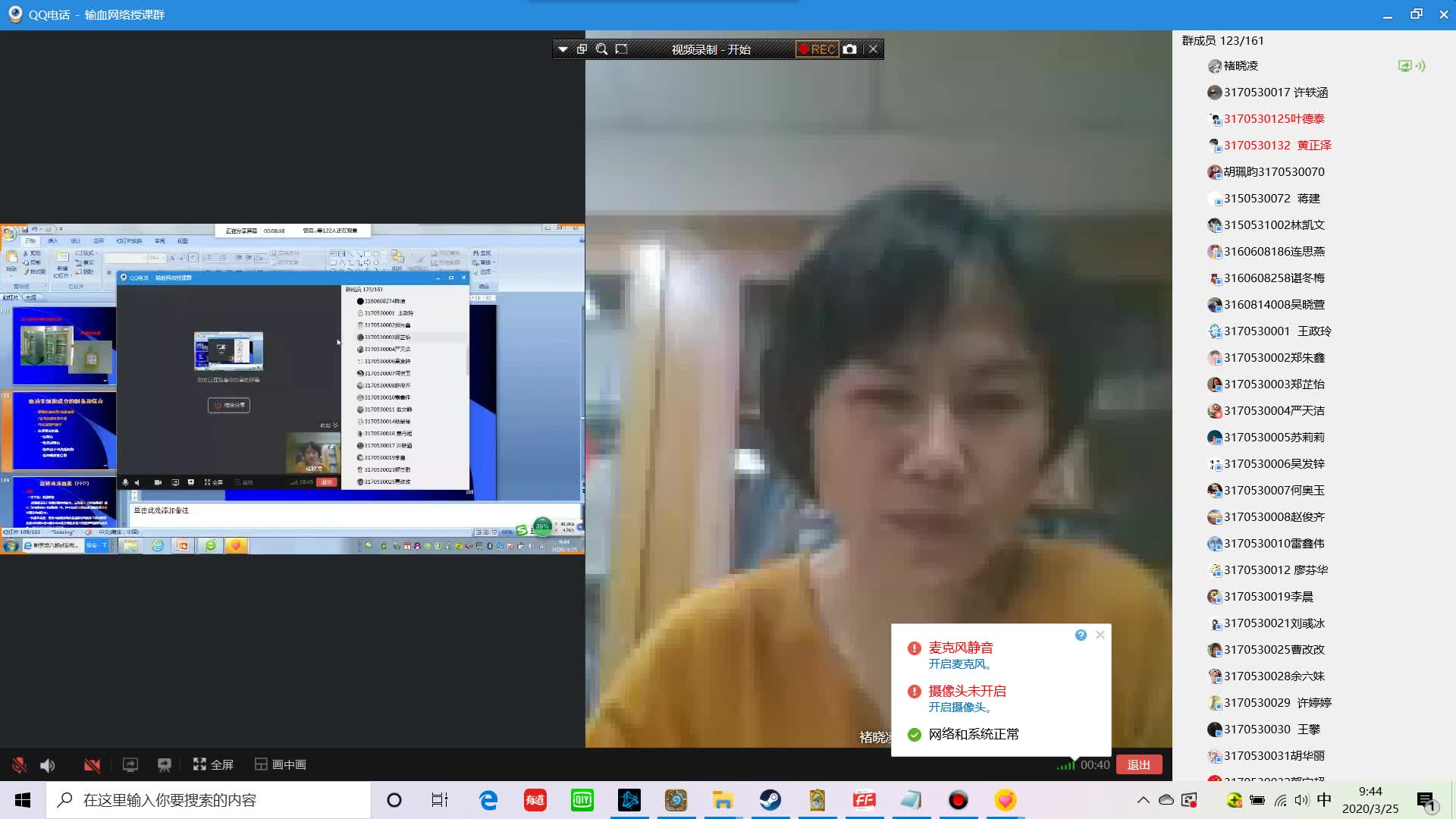Open the red recorder app taskbar icon
This screenshot has height=819, width=1456.
[959, 800]
